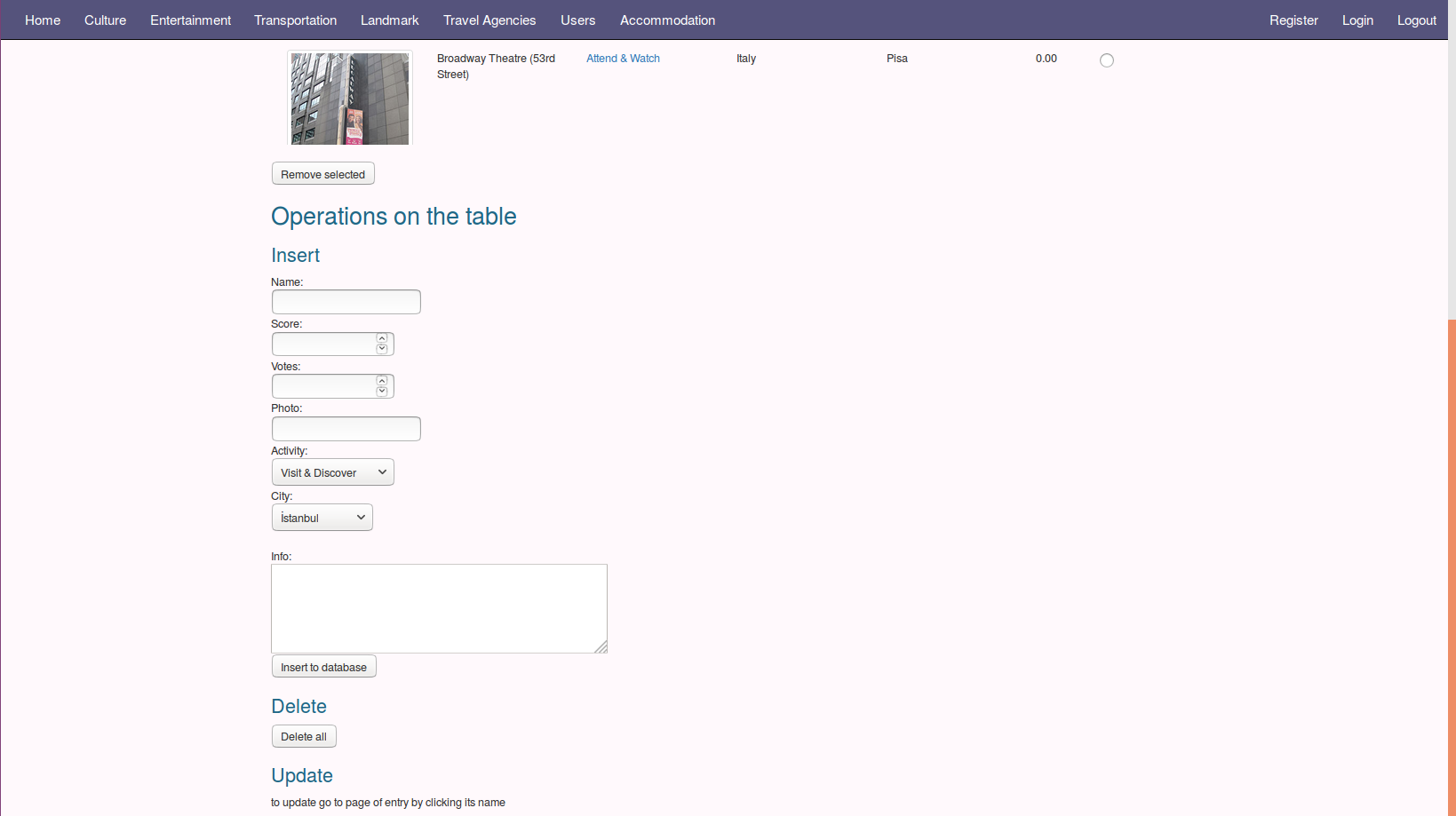
Task: Increase the Votes value with up arrow
Action: point(382,381)
